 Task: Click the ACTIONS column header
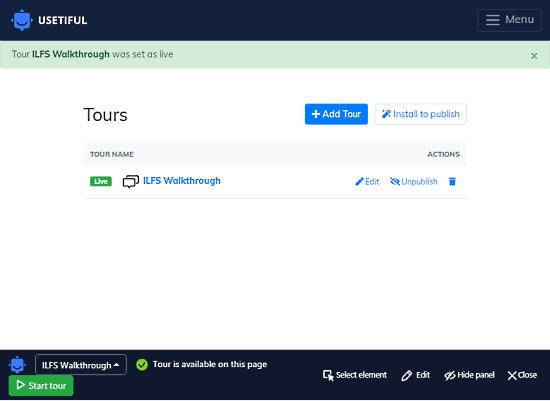tap(443, 154)
